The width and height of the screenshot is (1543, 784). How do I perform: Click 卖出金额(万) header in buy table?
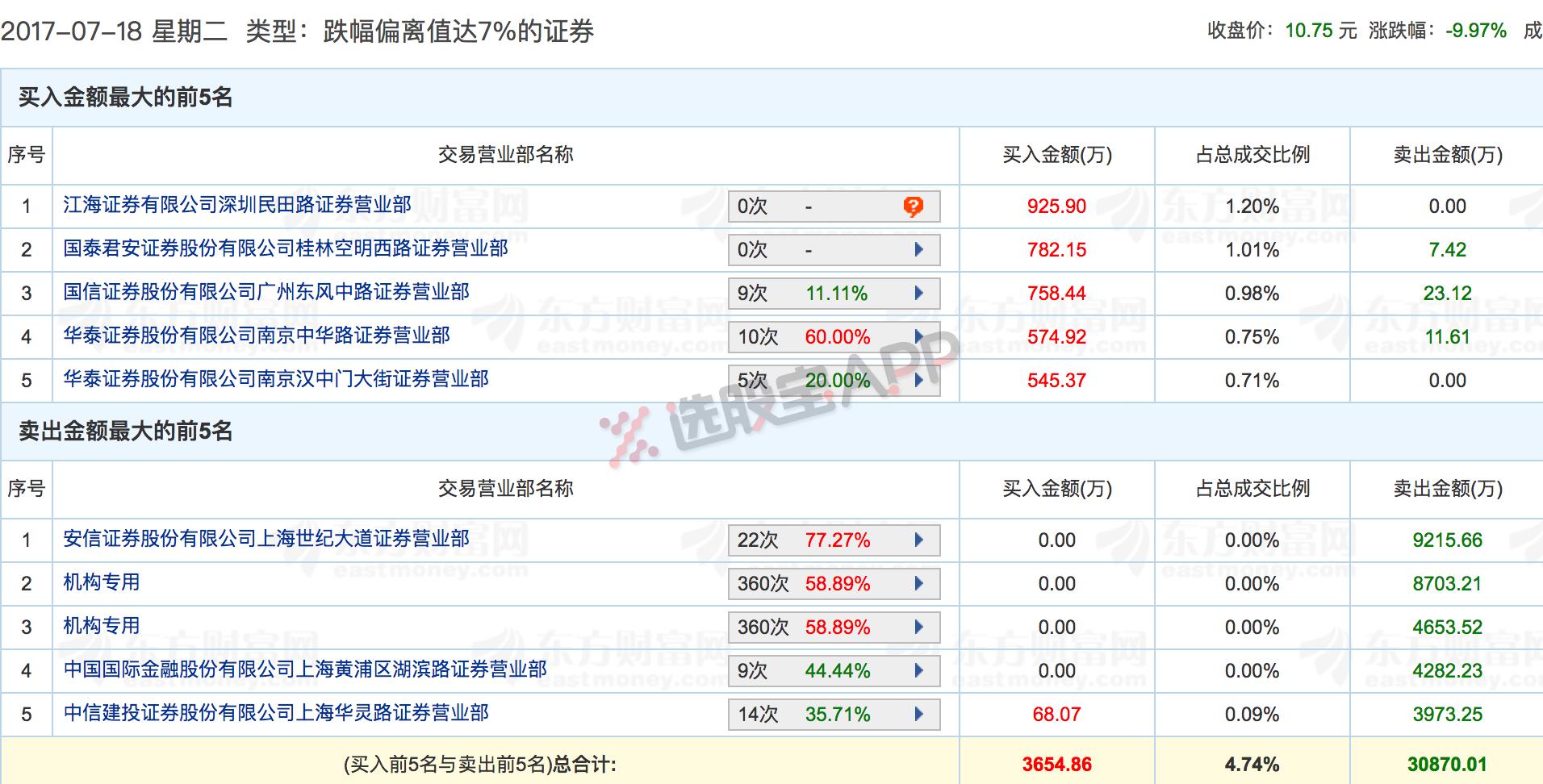[x=1448, y=155]
